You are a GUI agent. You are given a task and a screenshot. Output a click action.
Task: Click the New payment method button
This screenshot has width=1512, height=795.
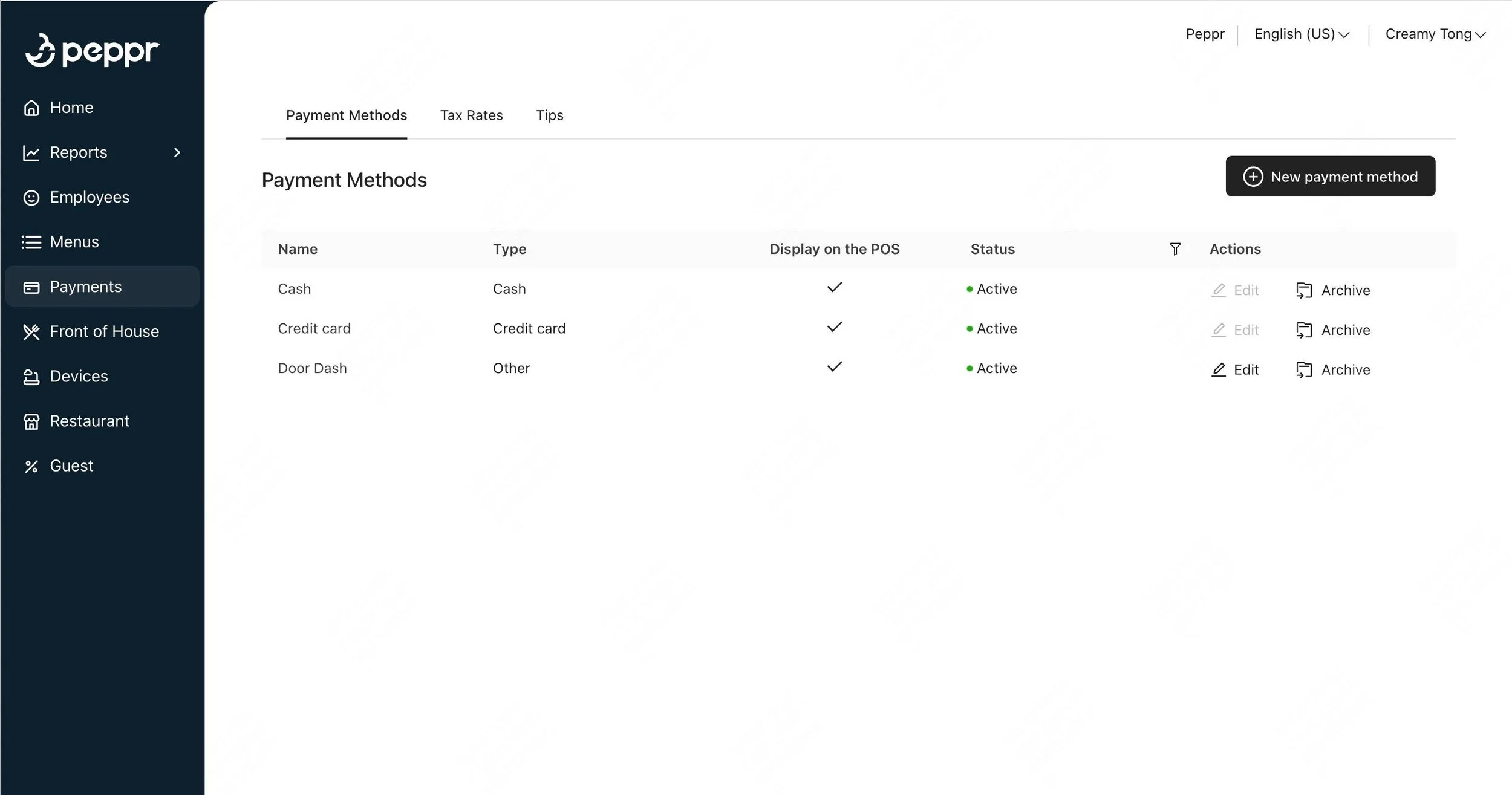(1329, 177)
